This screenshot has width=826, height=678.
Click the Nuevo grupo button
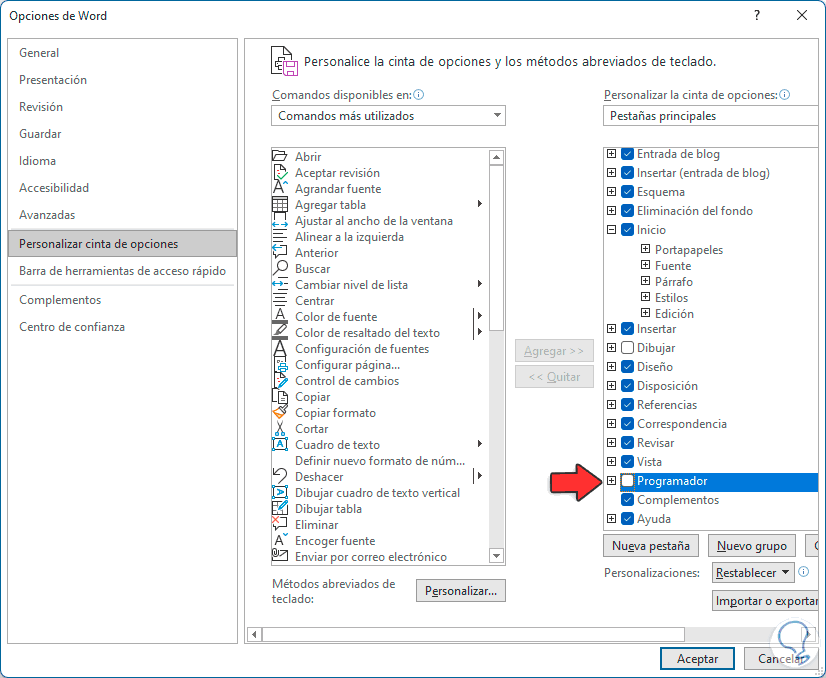coord(752,546)
